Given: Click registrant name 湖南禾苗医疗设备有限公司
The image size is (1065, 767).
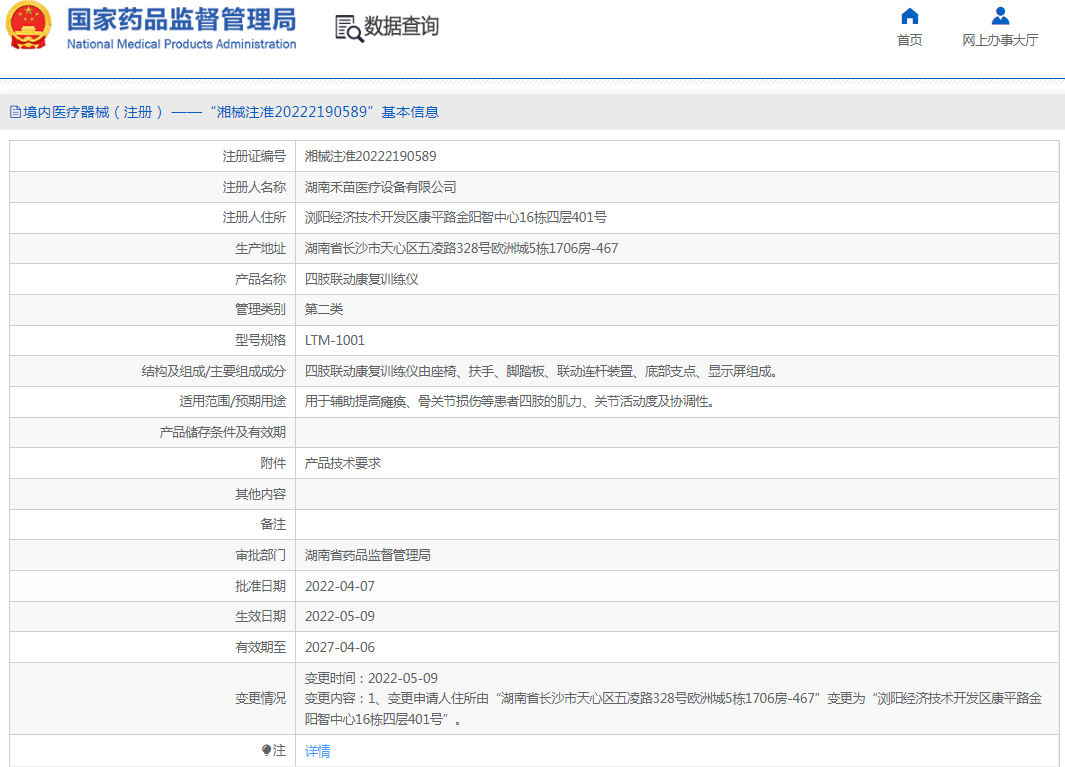Looking at the screenshot, I should tap(380, 187).
